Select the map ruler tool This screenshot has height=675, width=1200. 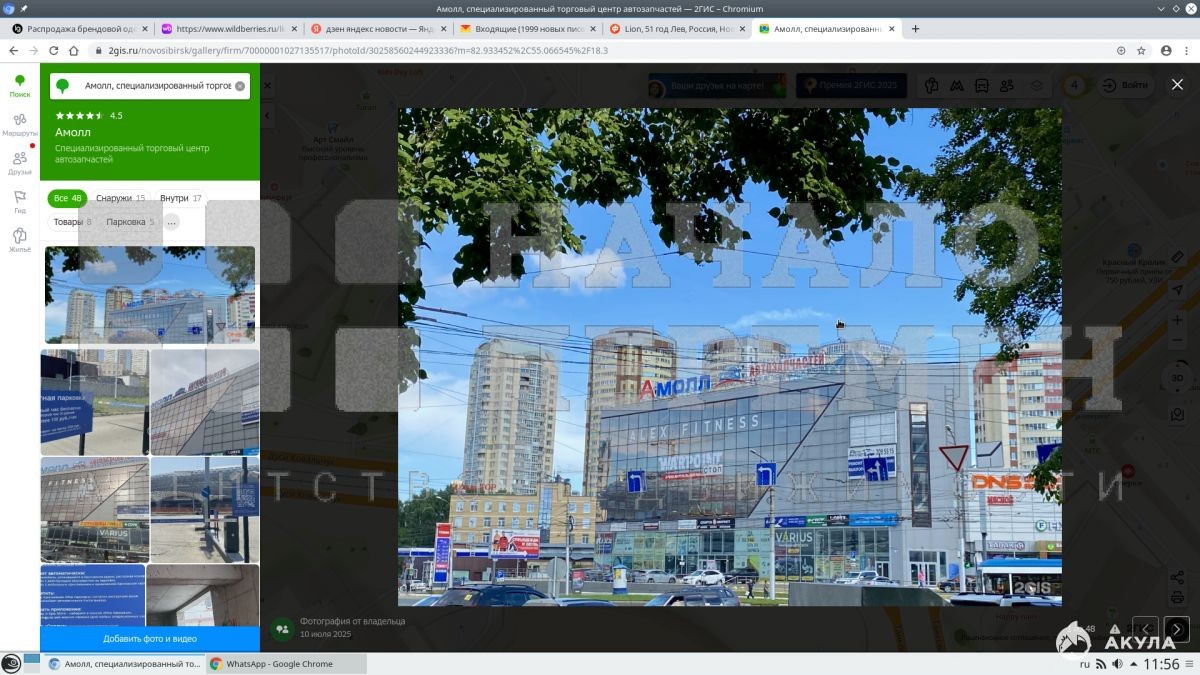[x=1177, y=257]
